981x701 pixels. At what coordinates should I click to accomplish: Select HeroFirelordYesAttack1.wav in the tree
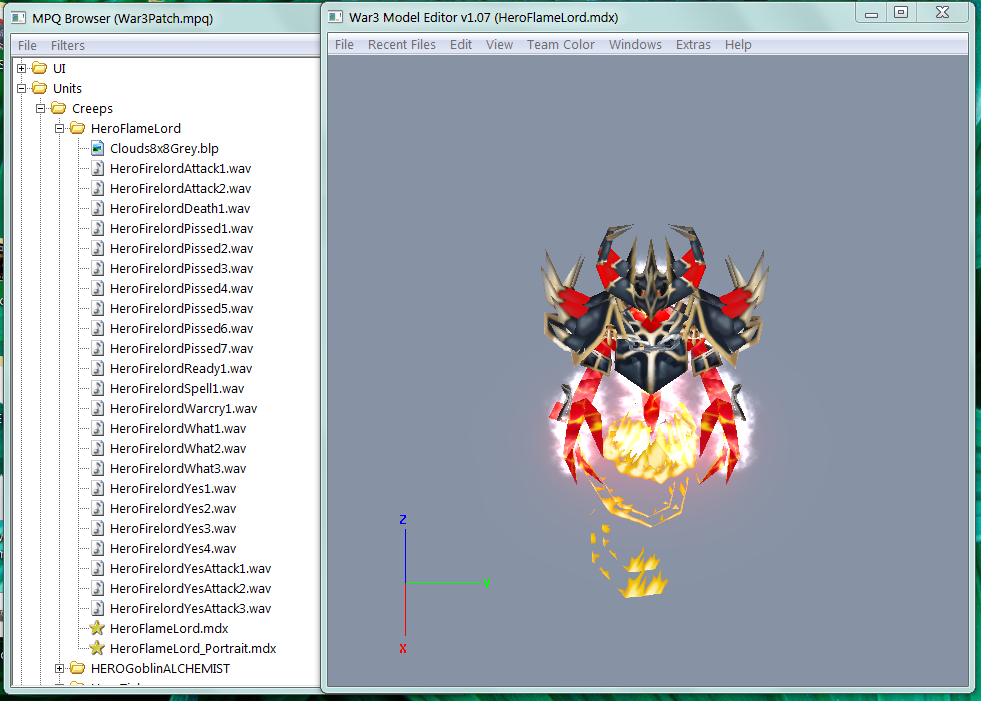pyautogui.click(x=190, y=569)
